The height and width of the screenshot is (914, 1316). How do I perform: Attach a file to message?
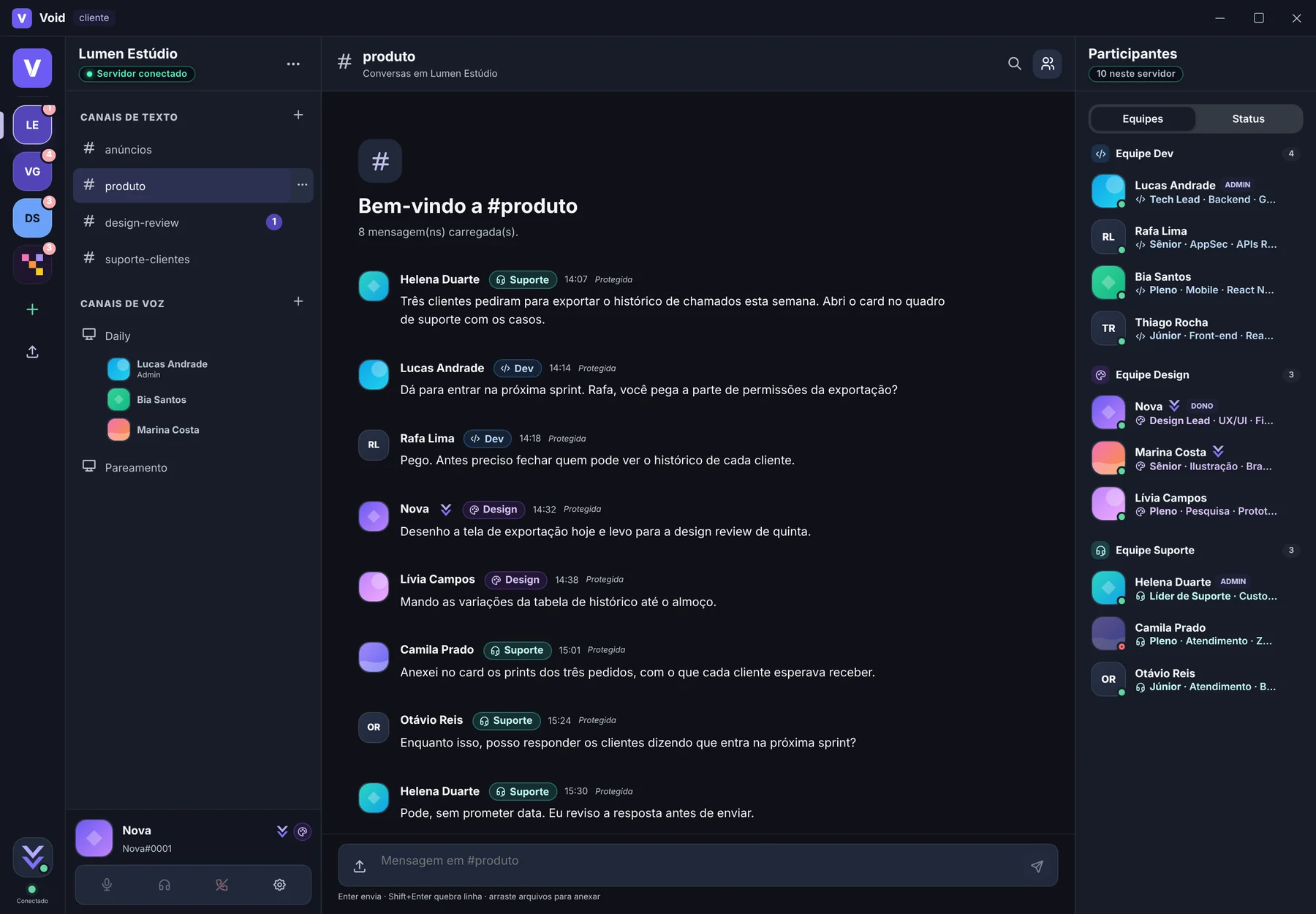click(360, 866)
